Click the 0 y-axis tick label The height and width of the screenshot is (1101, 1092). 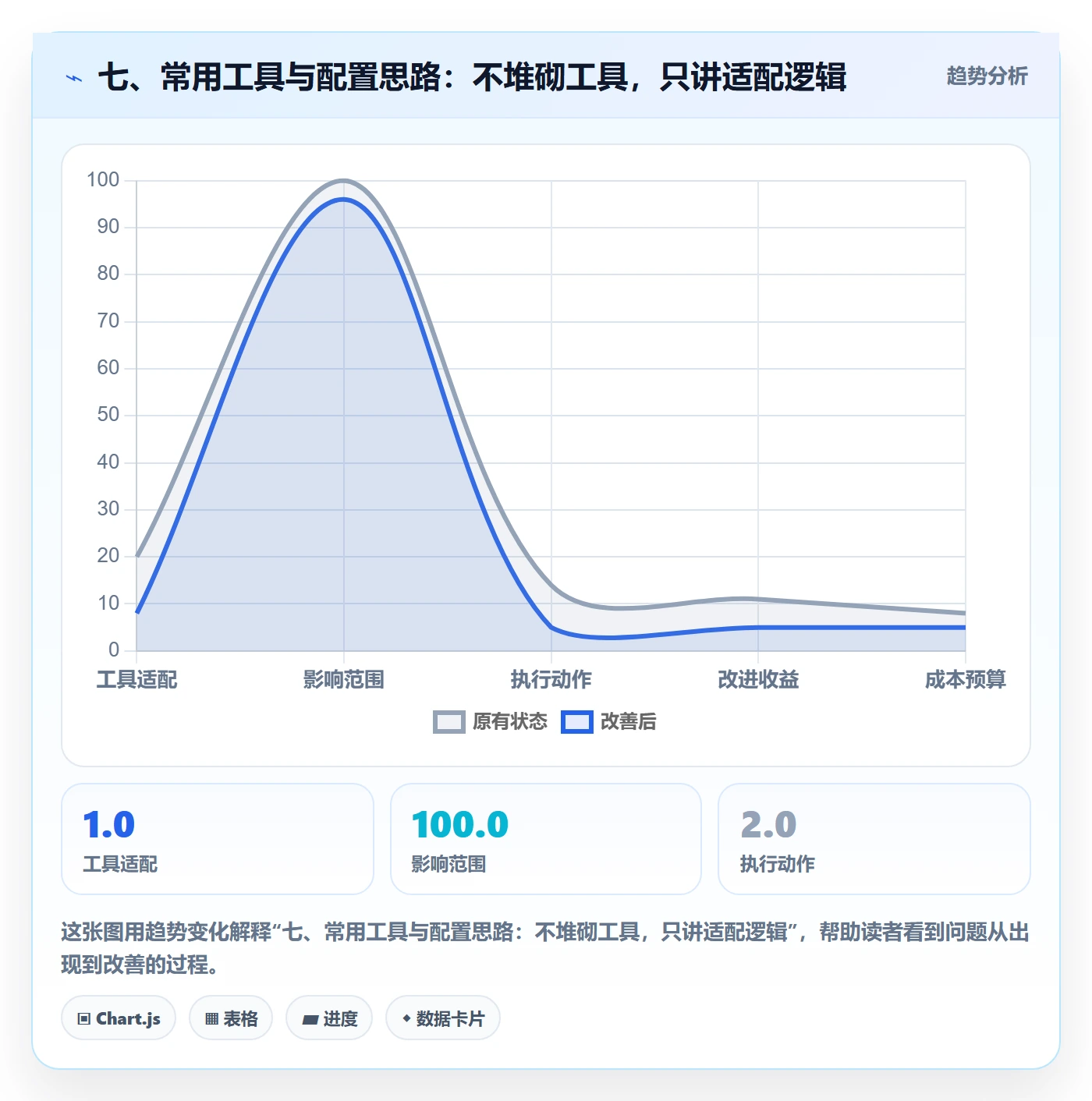tap(114, 650)
